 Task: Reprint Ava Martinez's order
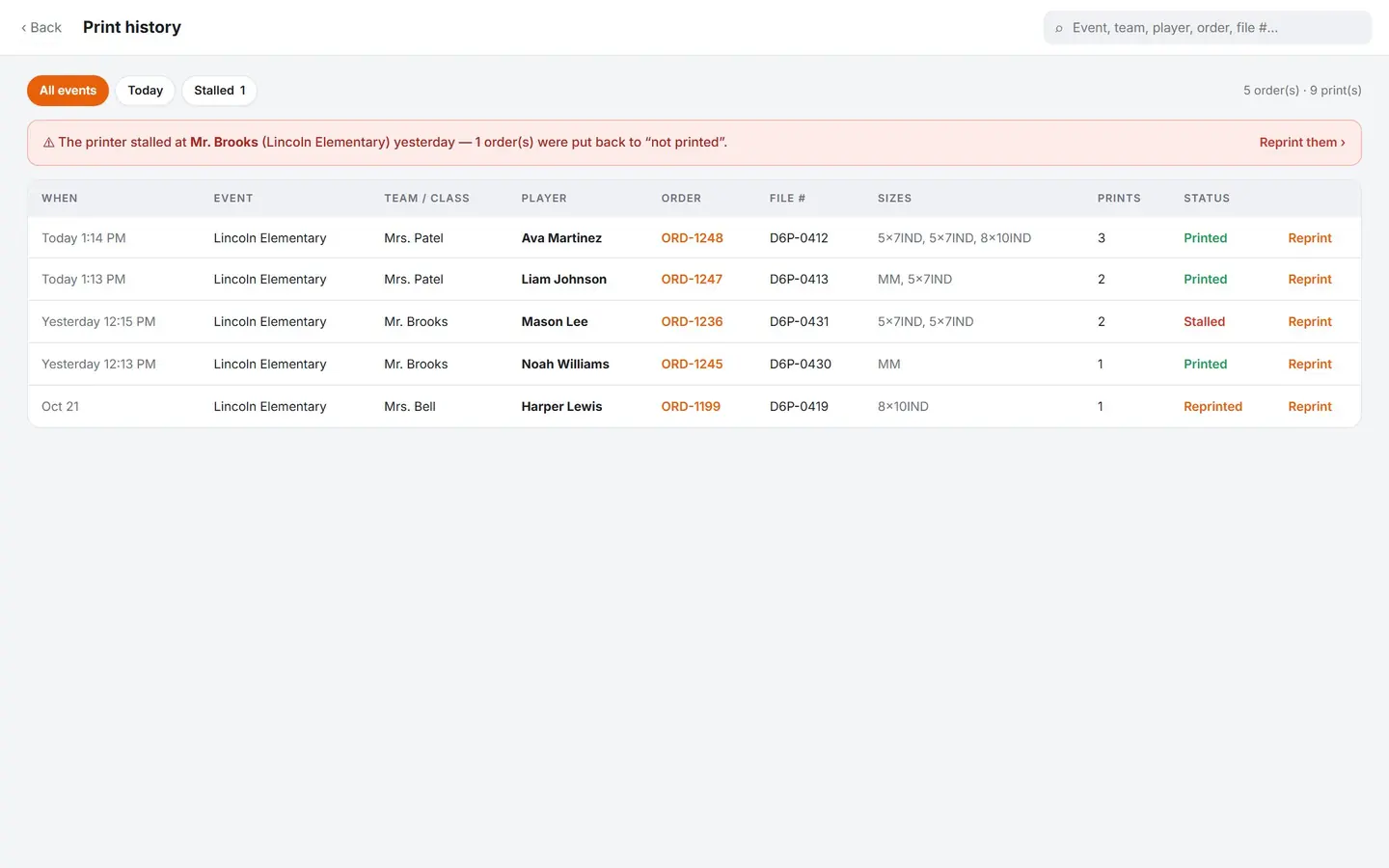pos(1310,238)
